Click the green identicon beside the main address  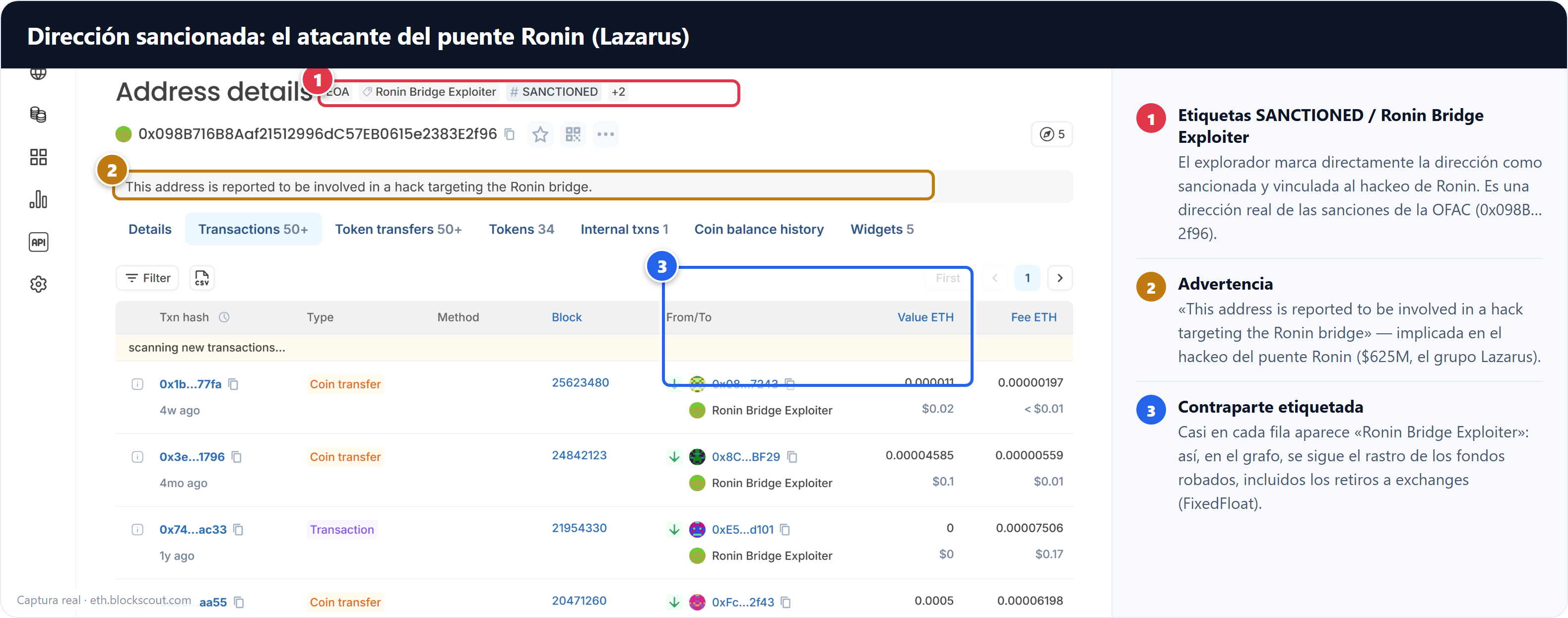pyautogui.click(x=124, y=134)
